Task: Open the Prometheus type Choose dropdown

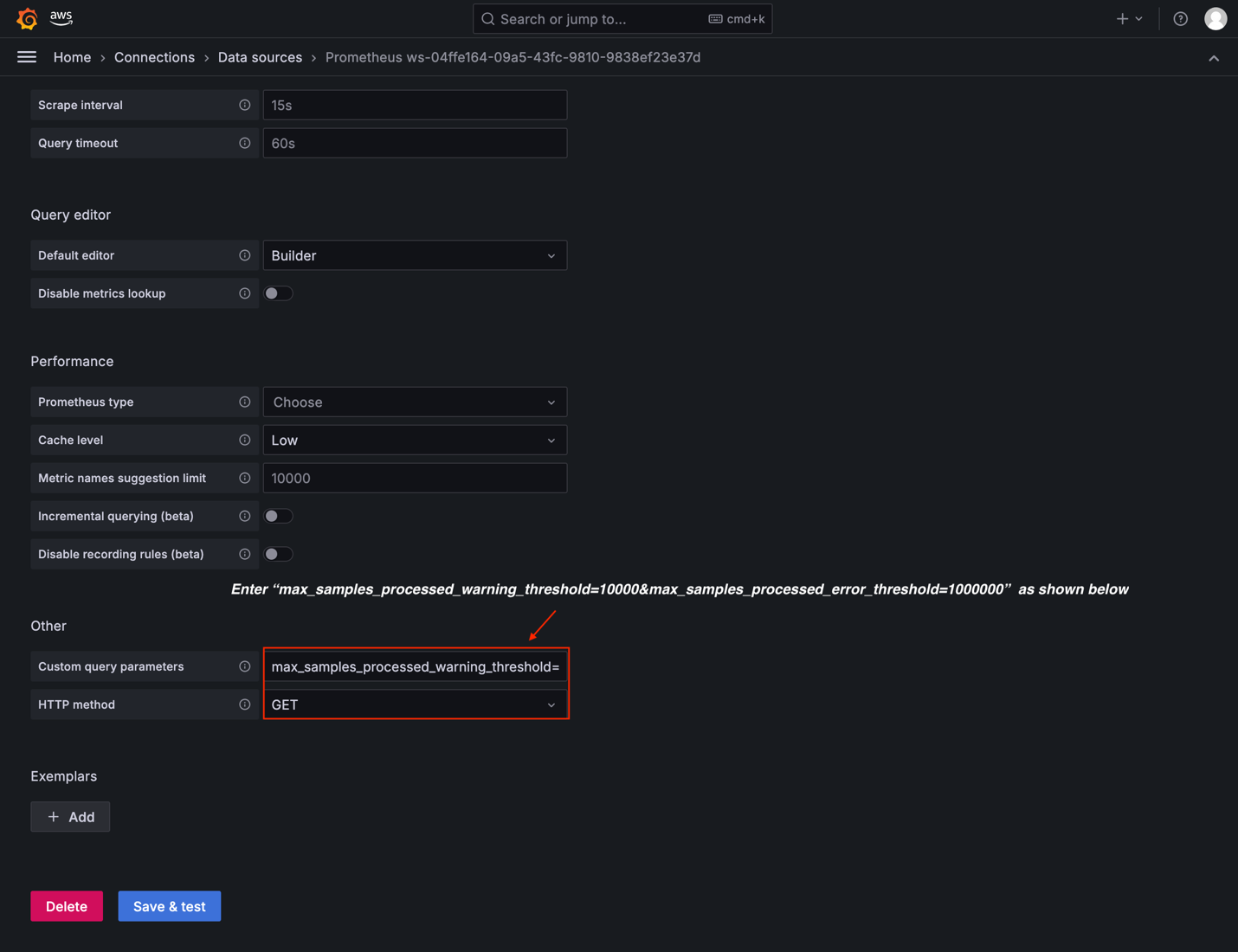Action: click(414, 402)
